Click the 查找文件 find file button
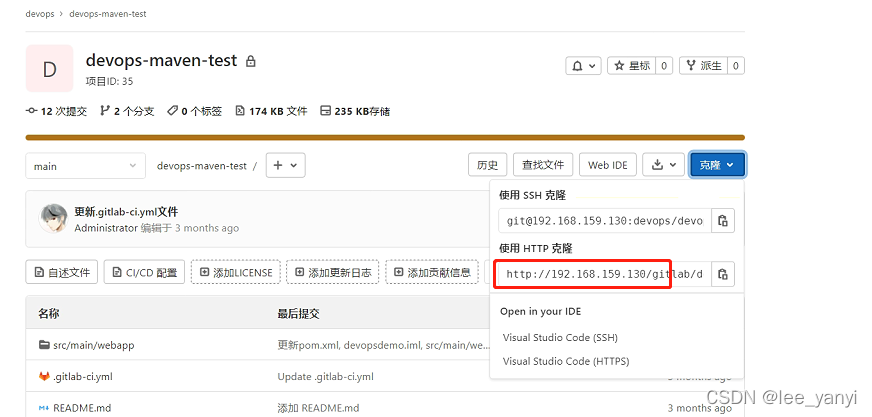This screenshot has width=872, height=417. point(543,165)
